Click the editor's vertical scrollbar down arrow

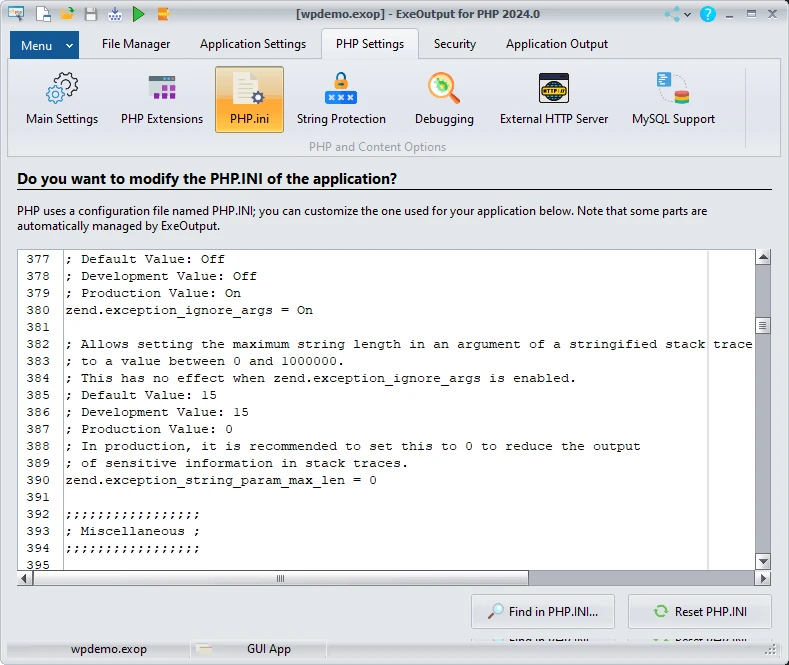763,561
